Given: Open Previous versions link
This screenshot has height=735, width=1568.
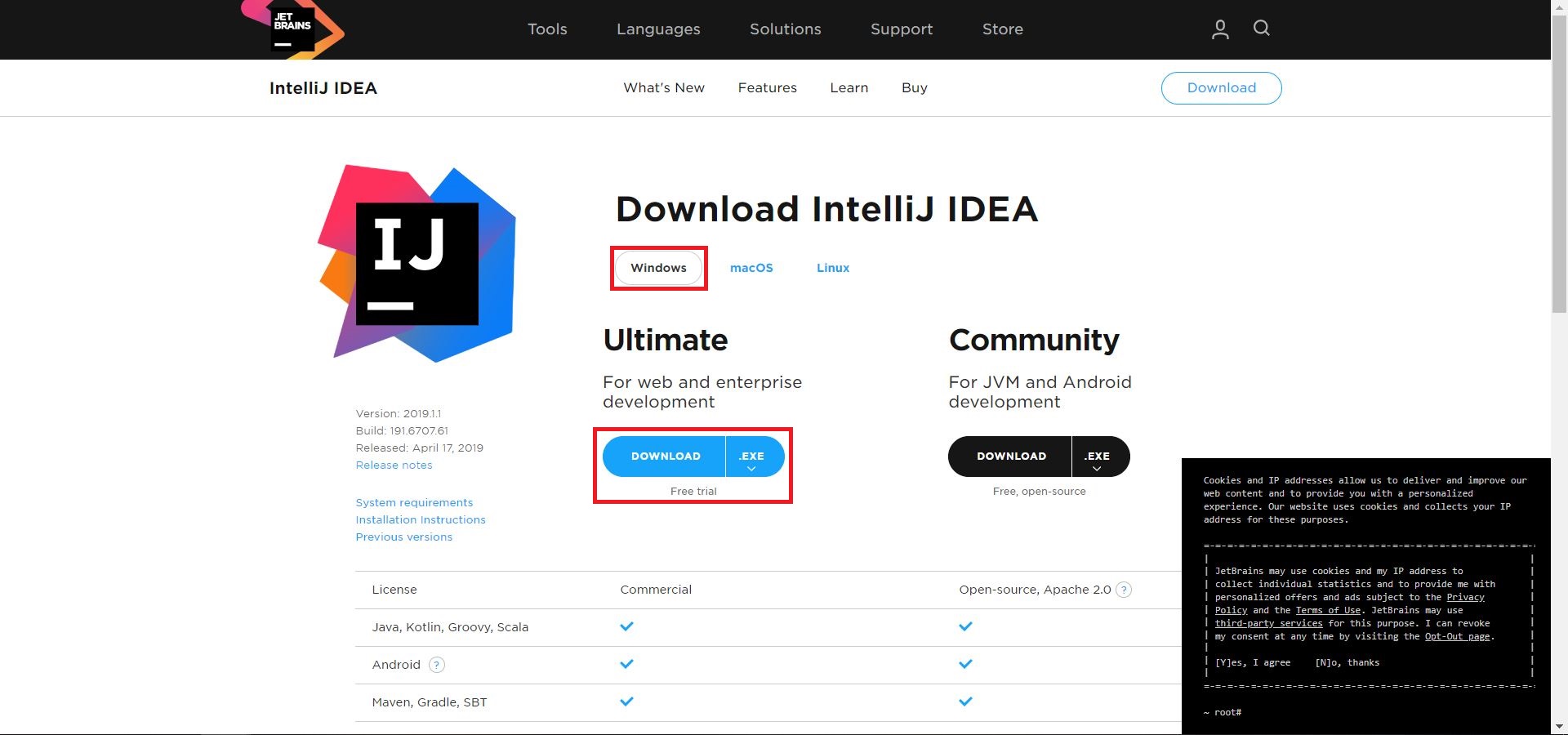Looking at the screenshot, I should [x=403, y=537].
